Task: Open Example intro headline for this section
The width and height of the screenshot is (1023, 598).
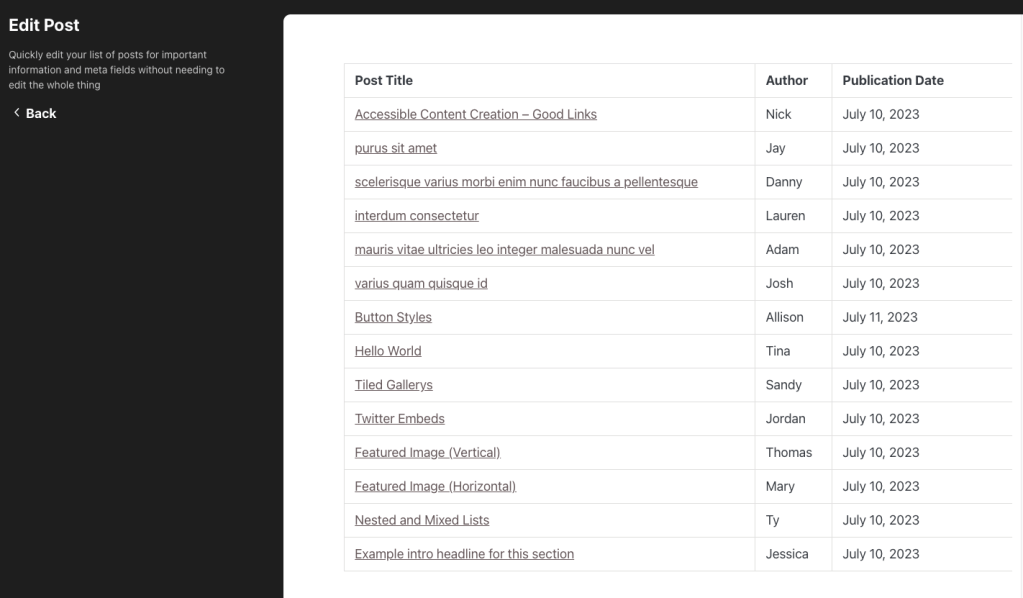Action: pyautogui.click(x=464, y=554)
